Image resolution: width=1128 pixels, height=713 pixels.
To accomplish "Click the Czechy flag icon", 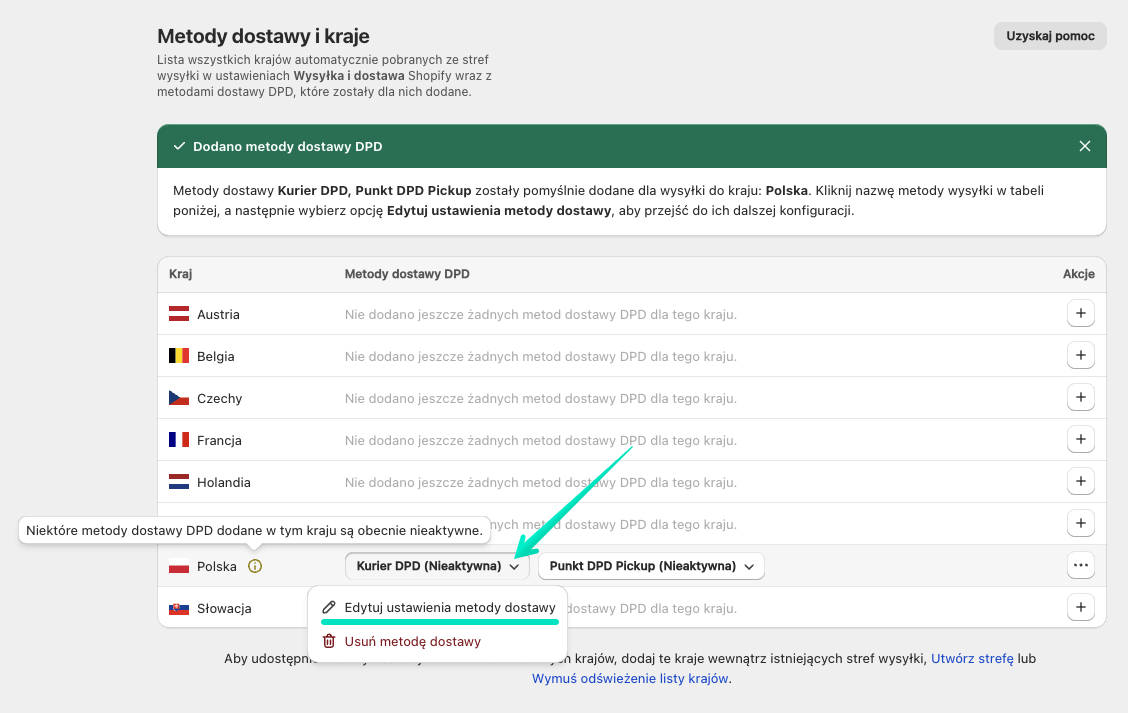I will 178,398.
